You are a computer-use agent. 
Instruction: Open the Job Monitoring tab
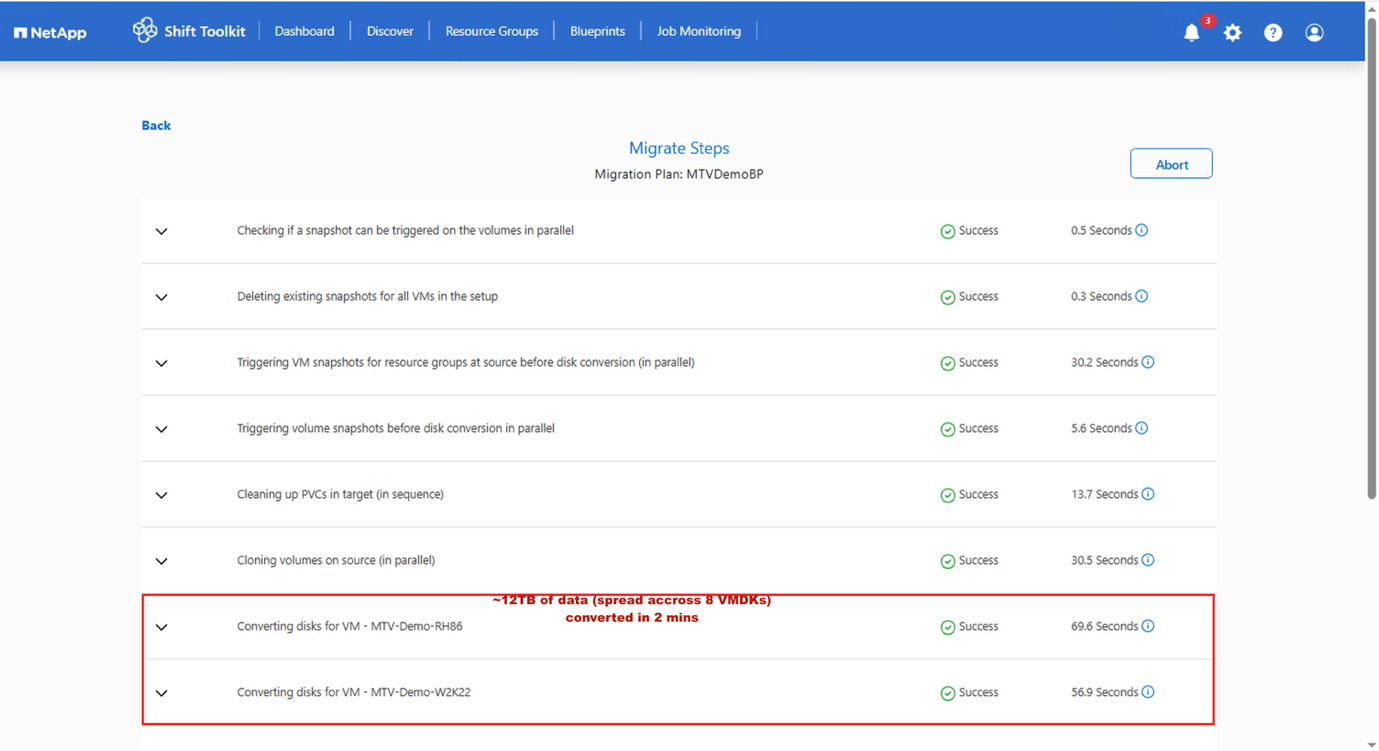(698, 31)
